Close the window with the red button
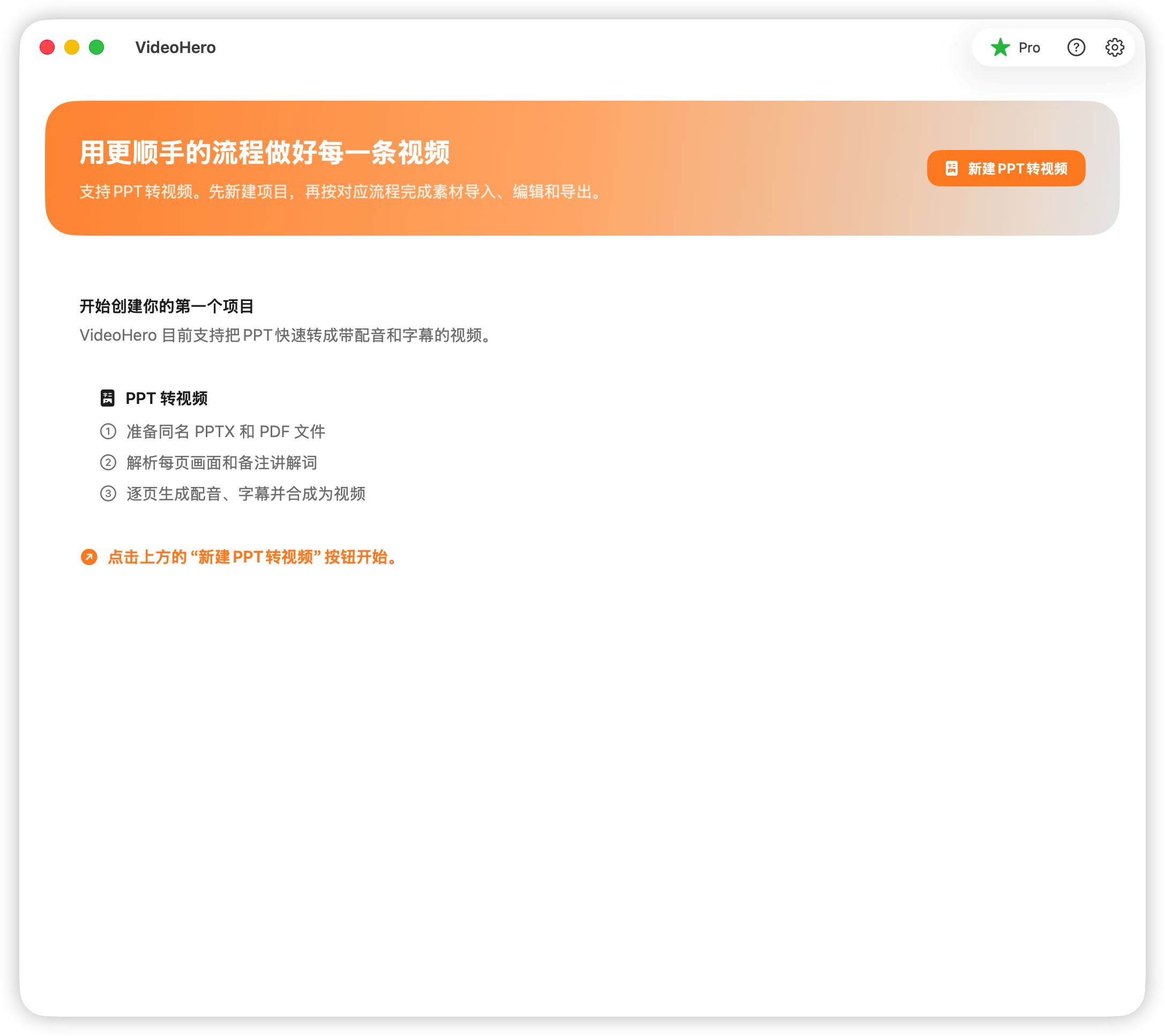 point(47,47)
